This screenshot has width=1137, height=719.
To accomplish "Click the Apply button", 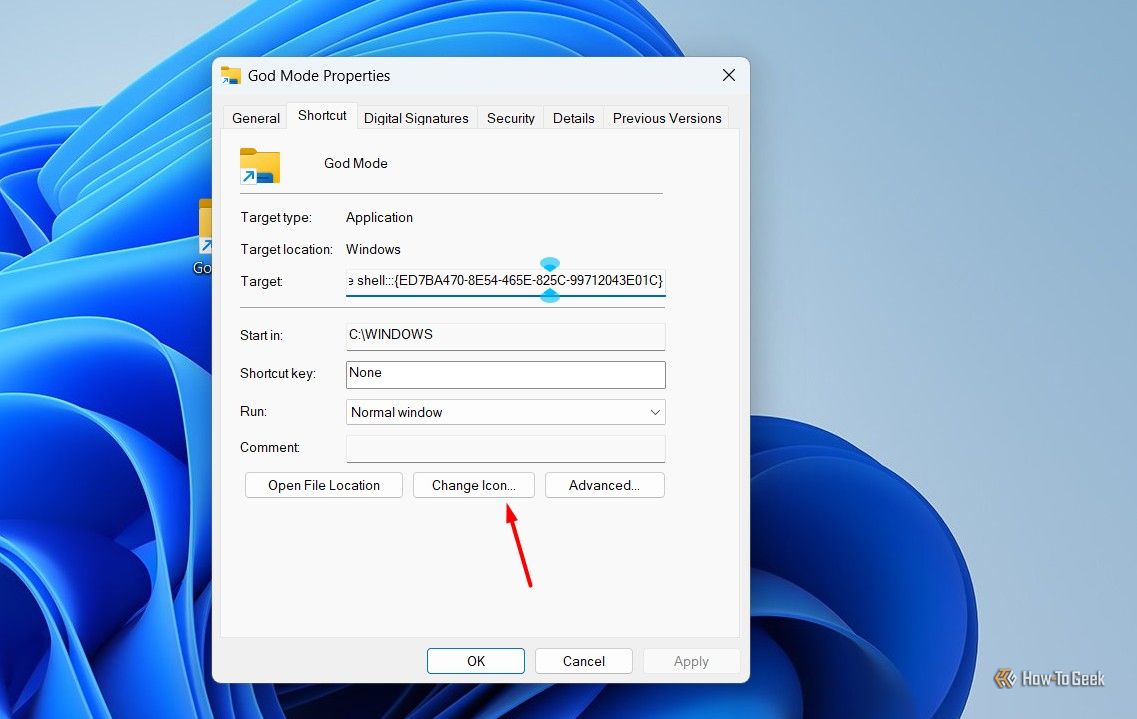I will tap(691, 661).
